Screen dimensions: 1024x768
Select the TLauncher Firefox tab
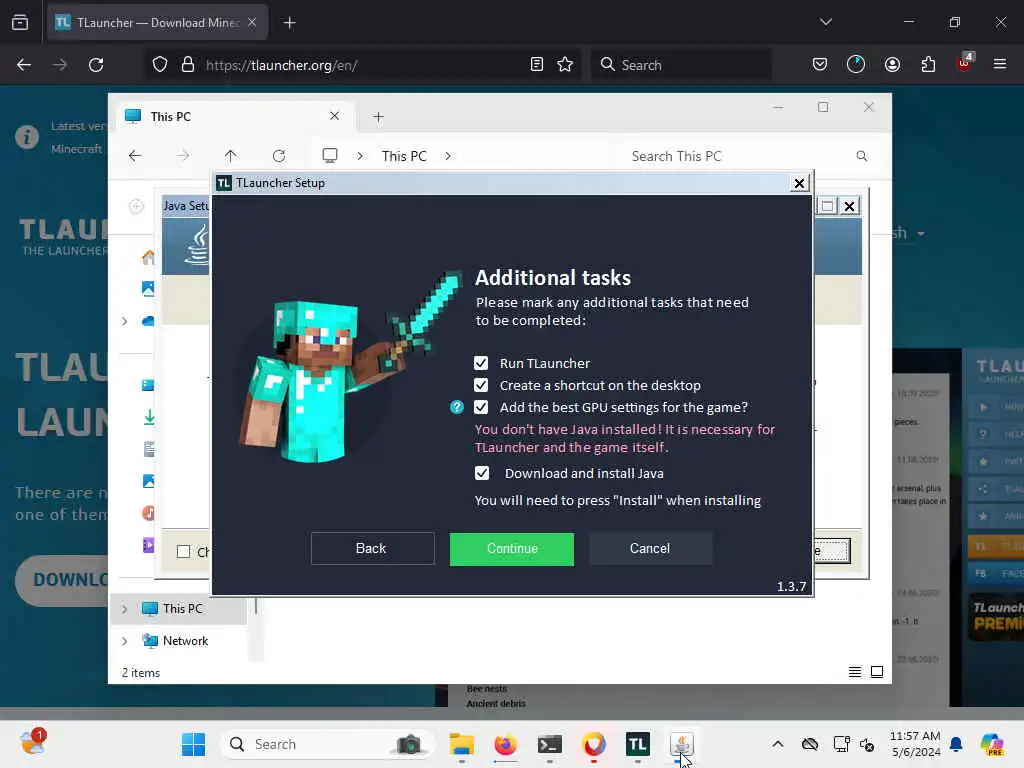157,23
